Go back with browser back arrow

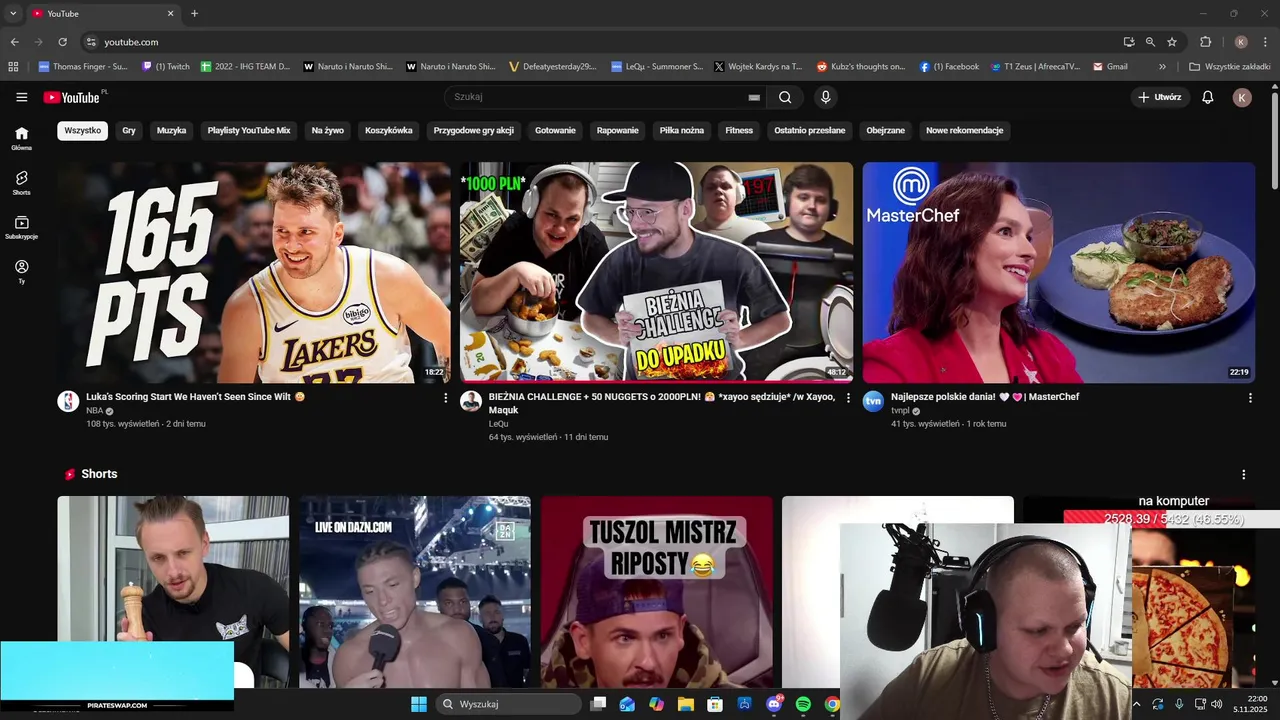coord(14,42)
